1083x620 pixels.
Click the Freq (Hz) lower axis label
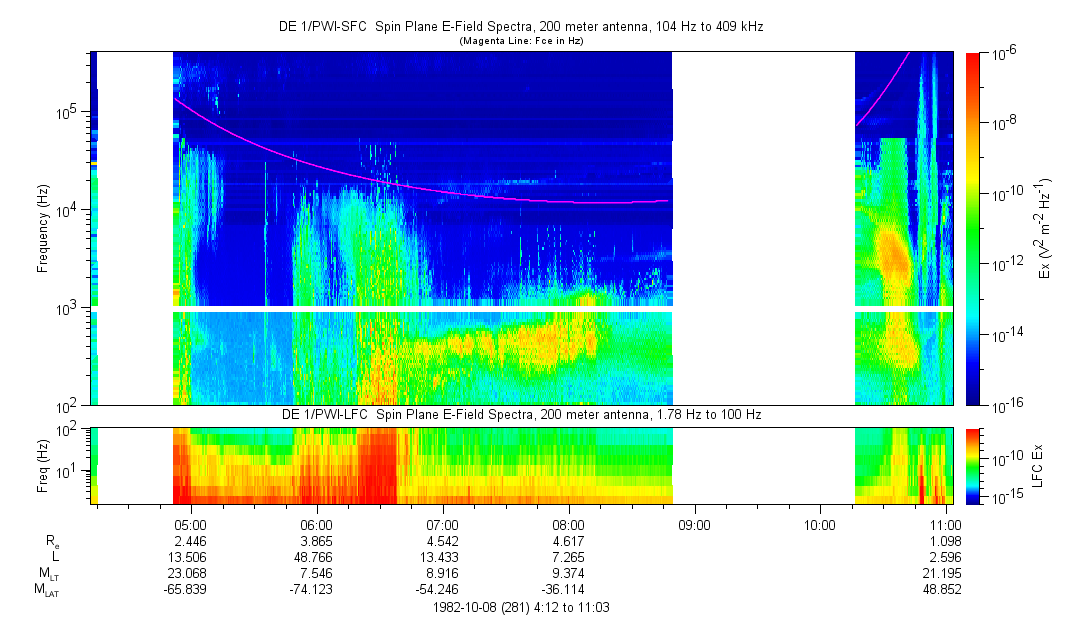point(43,464)
